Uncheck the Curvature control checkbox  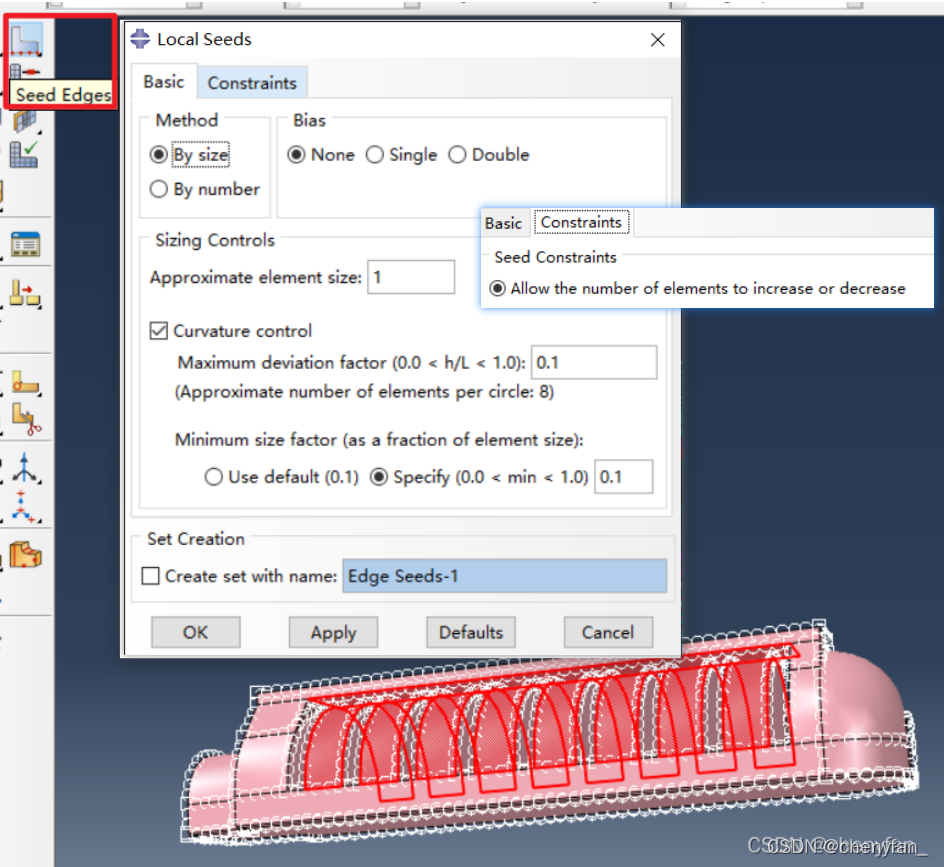click(158, 331)
